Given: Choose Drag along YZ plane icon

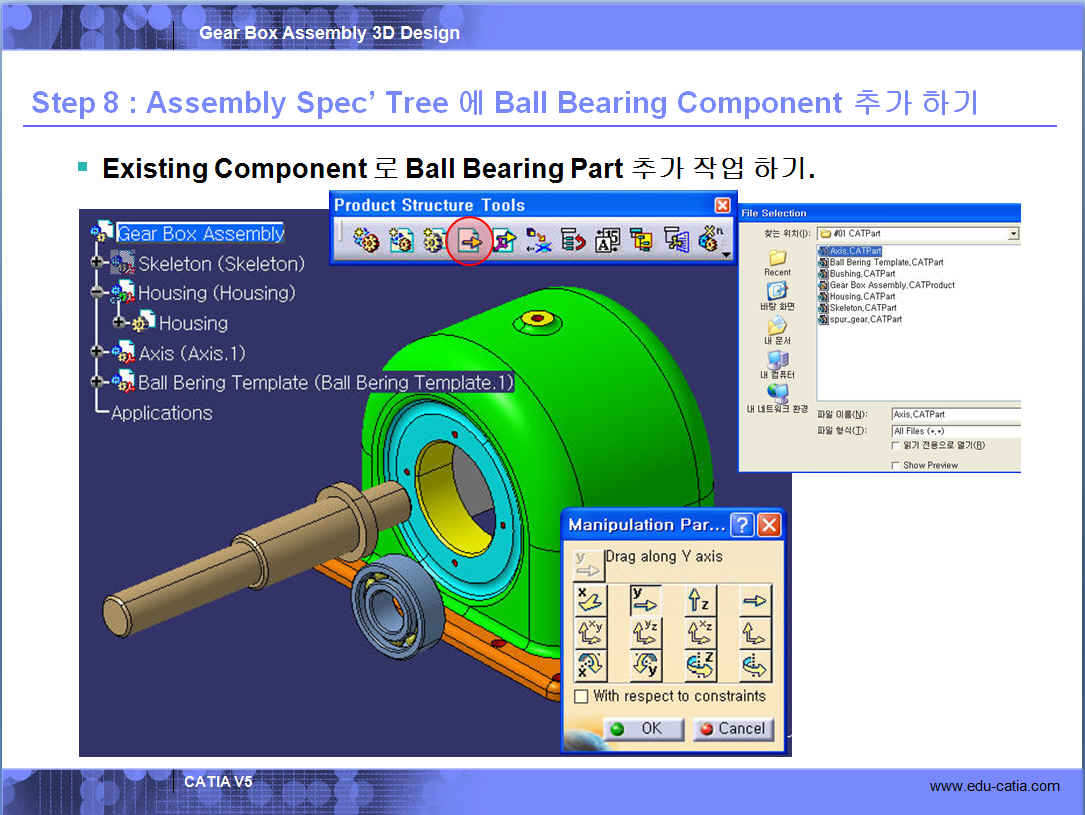Looking at the screenshot, I should [645, 633].
